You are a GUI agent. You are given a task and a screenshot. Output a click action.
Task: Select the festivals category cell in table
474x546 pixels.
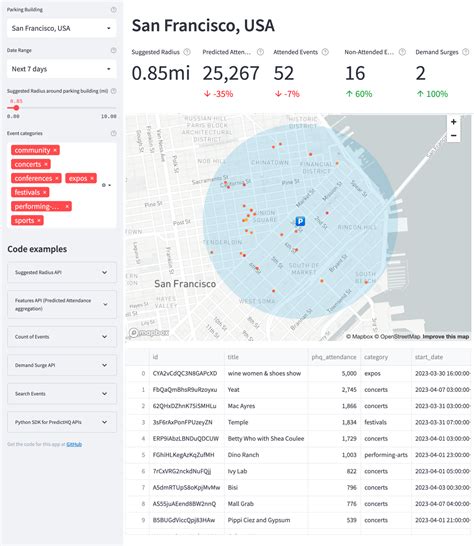coord(386,422)
